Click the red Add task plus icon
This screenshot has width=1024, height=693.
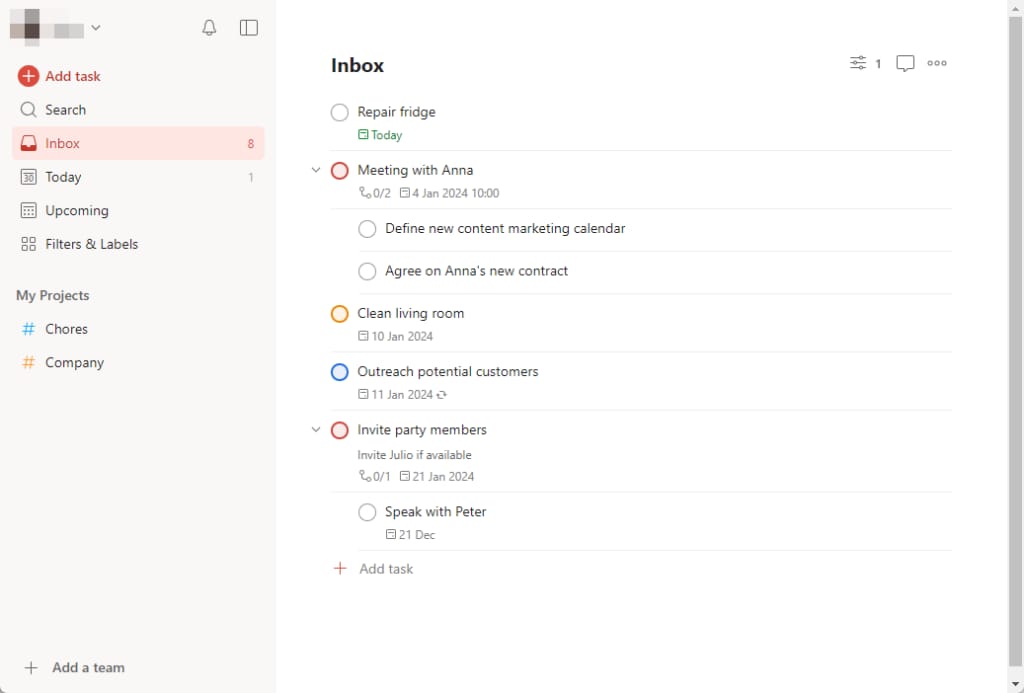[28, 76]
